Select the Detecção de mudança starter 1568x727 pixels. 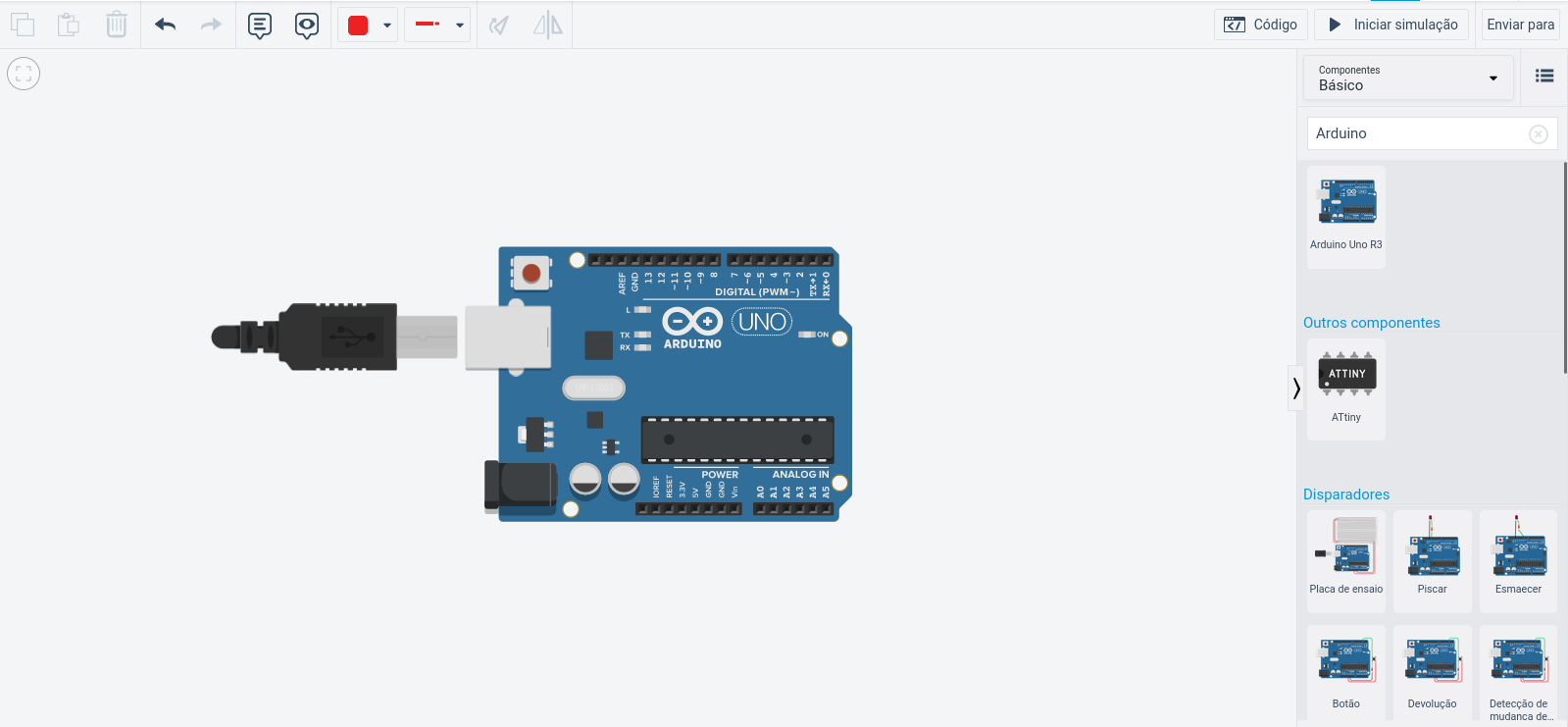(x=1519, y=675)
